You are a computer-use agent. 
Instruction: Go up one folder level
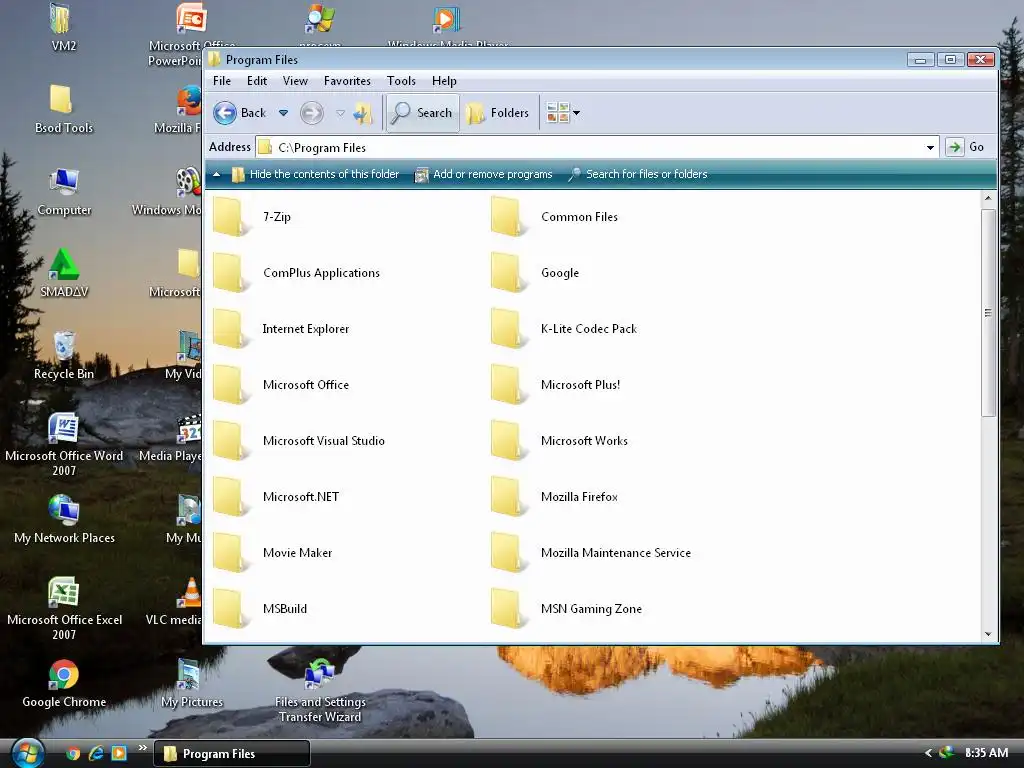pyautogui.click(x=362, y=113)
